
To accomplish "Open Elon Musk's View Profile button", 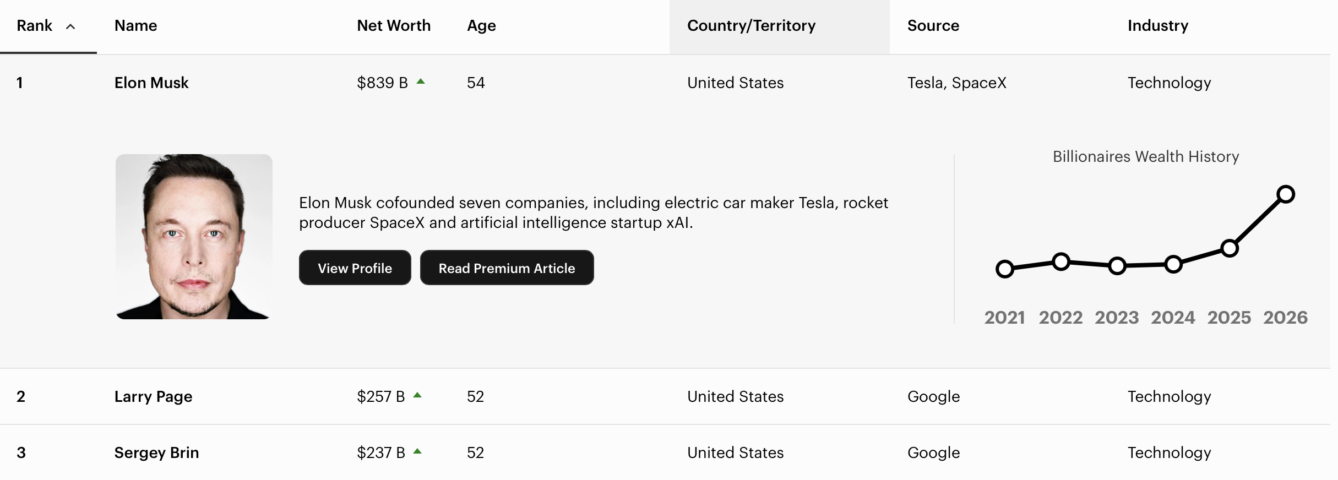I will coord(355,268).
